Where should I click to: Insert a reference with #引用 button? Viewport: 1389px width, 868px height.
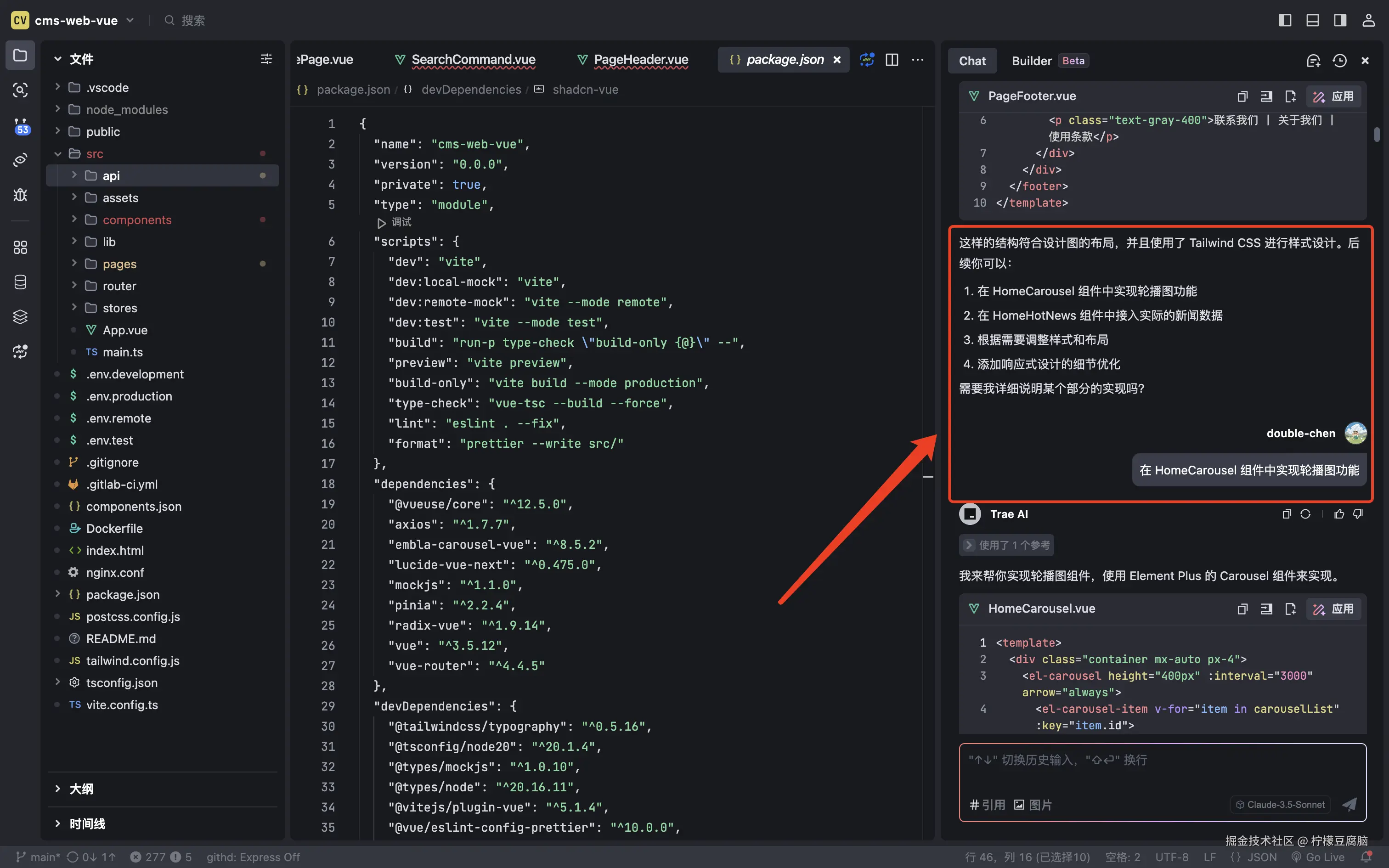click(x=987, y=805)
